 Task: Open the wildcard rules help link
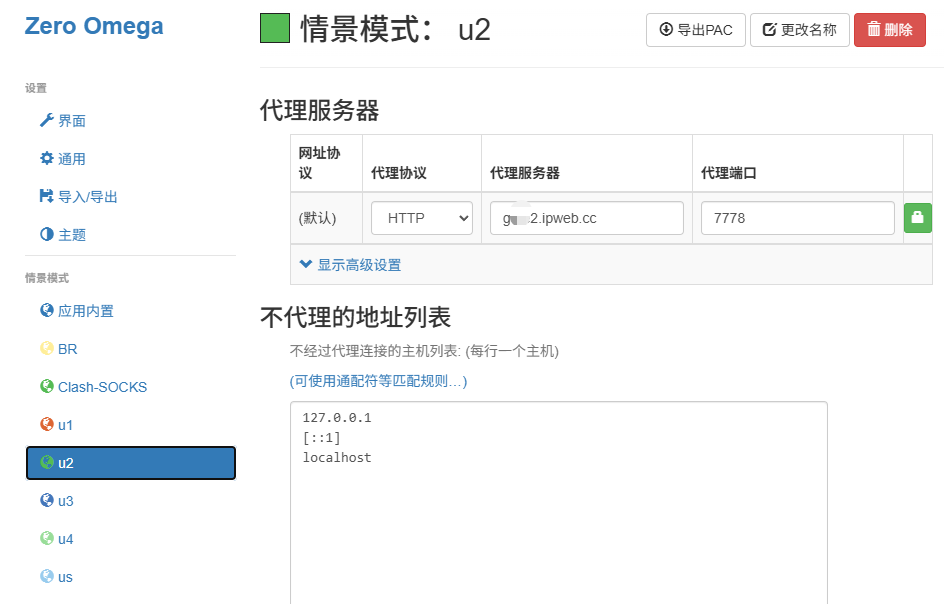coord(379,381)
